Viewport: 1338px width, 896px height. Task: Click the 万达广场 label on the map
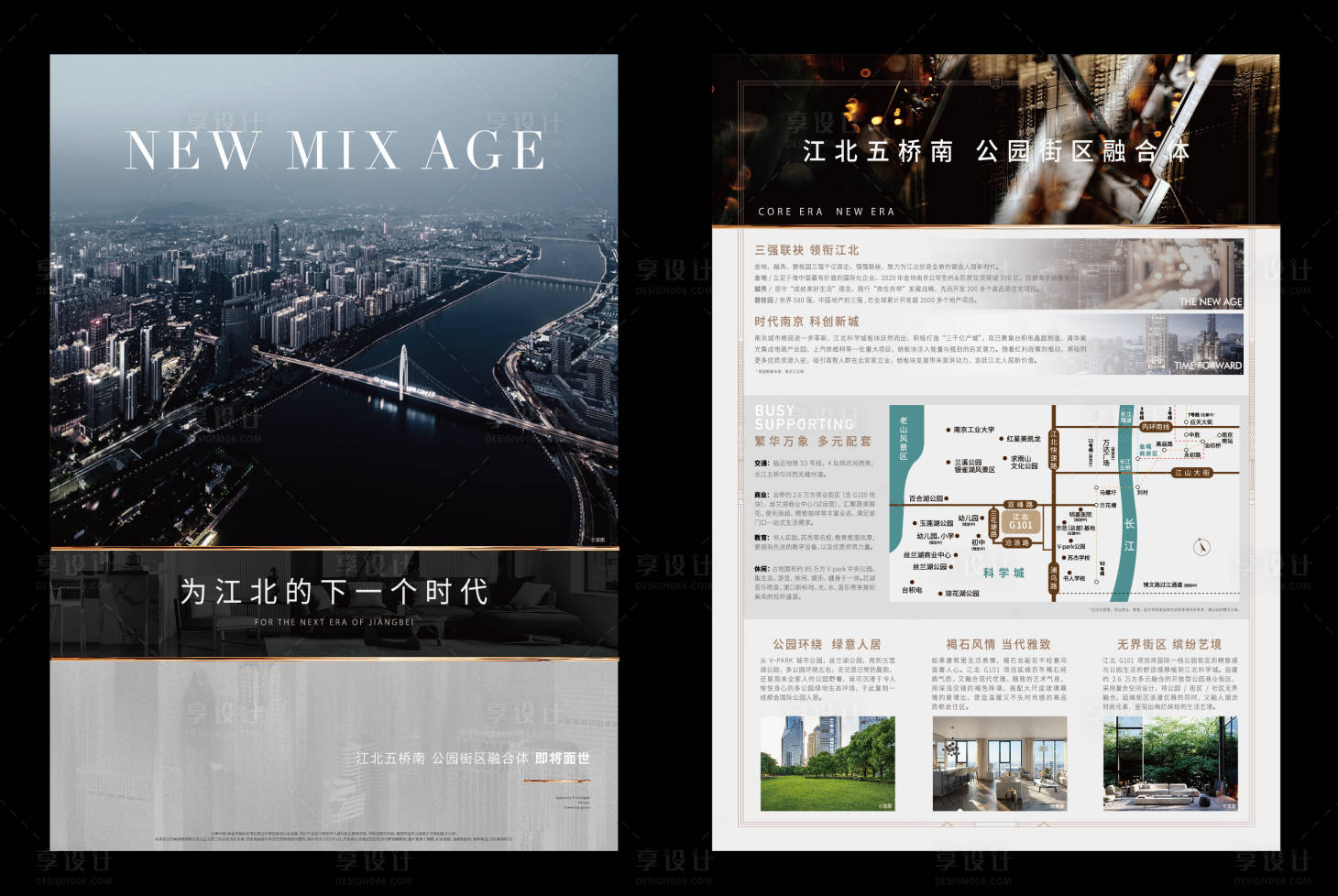click(1106, 453)
